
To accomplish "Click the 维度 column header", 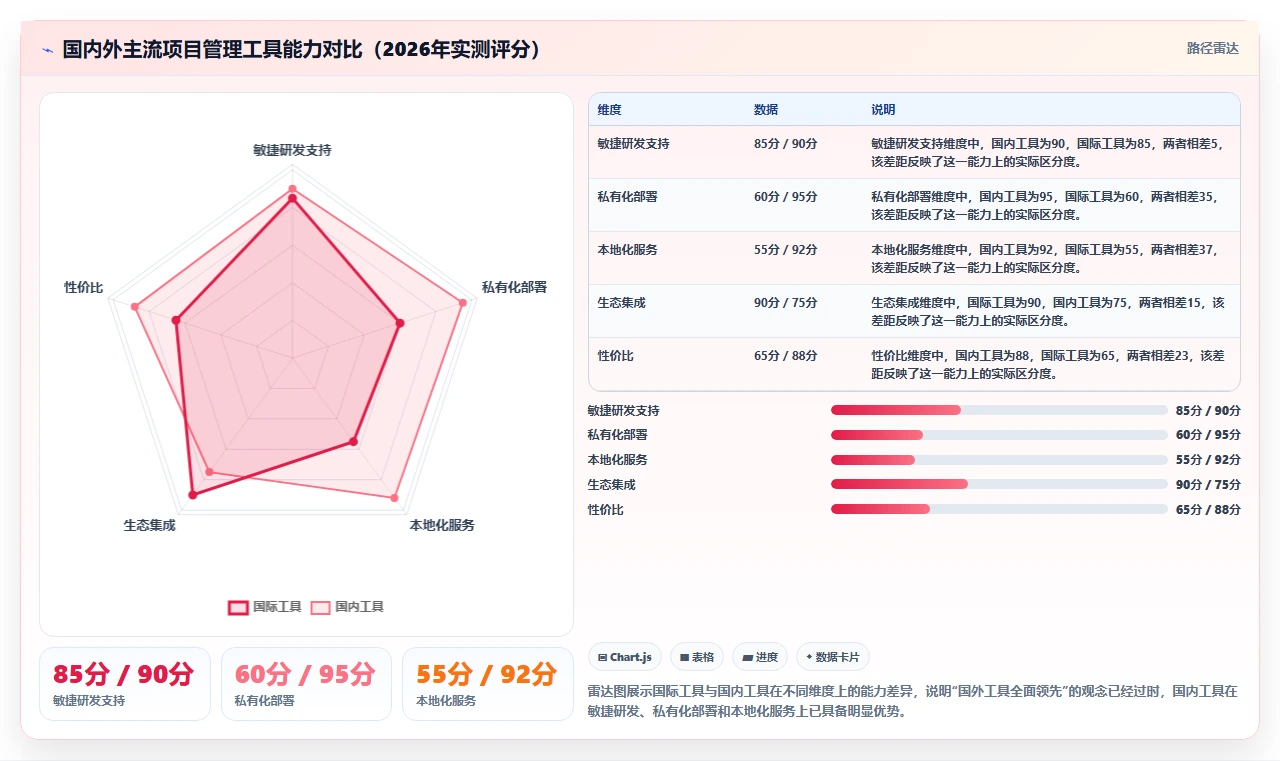I will pyautogui.click(x=610, y=109).
